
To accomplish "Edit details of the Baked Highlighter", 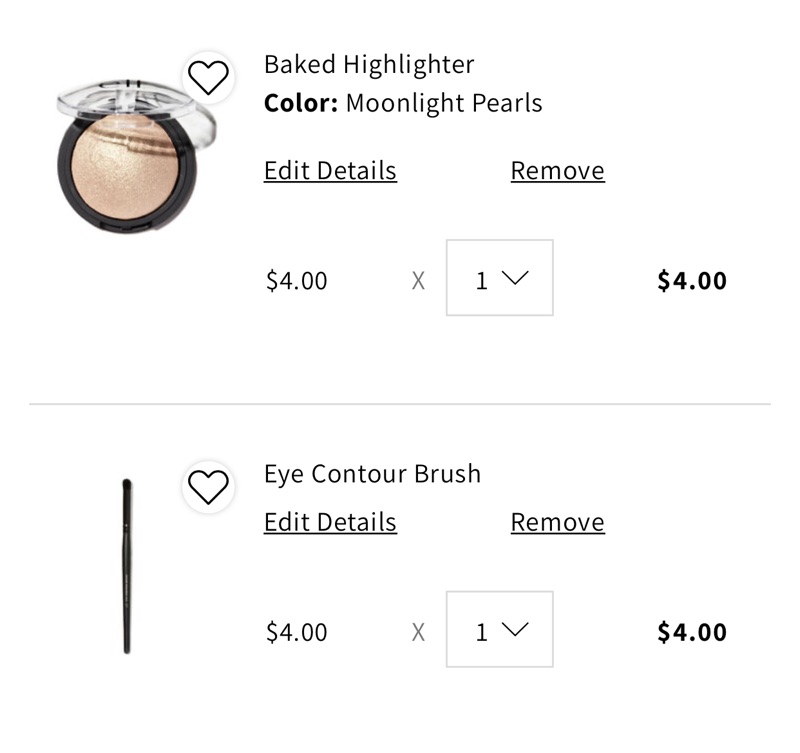I will 330,171.
